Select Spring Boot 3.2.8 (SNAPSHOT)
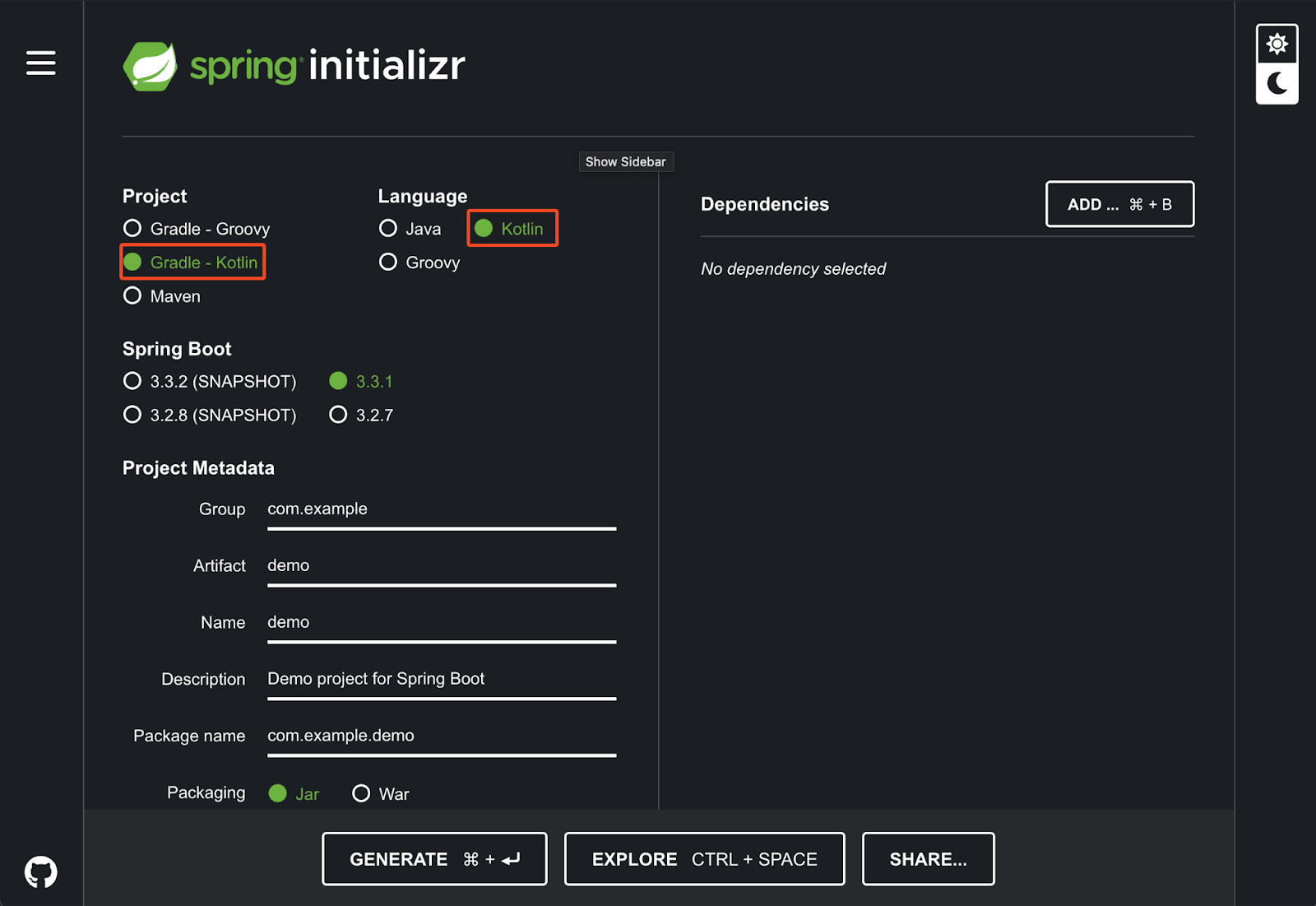 (210, 415)
